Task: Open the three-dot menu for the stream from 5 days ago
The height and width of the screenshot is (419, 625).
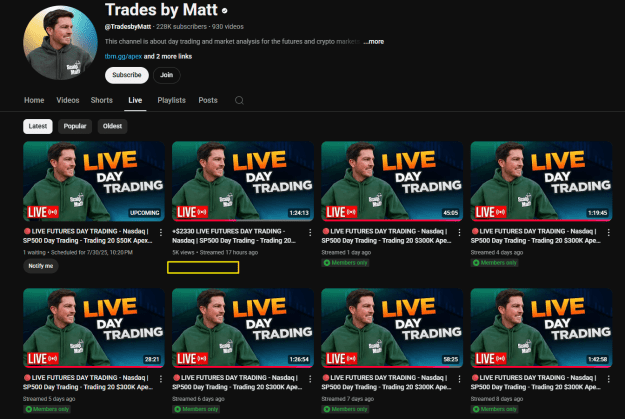Action: pyautogui.click(x=161, y=379)
